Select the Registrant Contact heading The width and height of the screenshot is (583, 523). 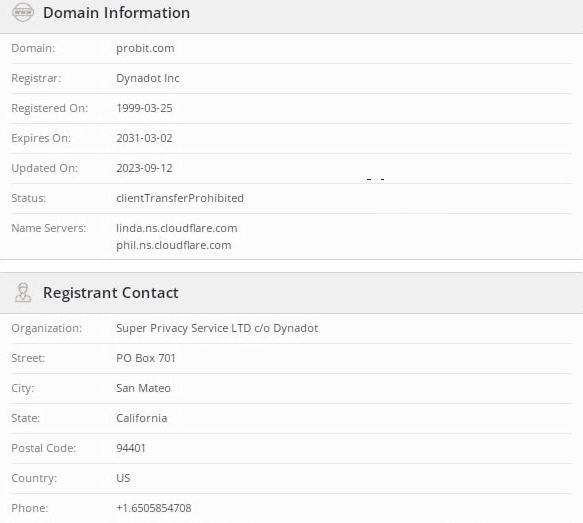click(111, 293)
